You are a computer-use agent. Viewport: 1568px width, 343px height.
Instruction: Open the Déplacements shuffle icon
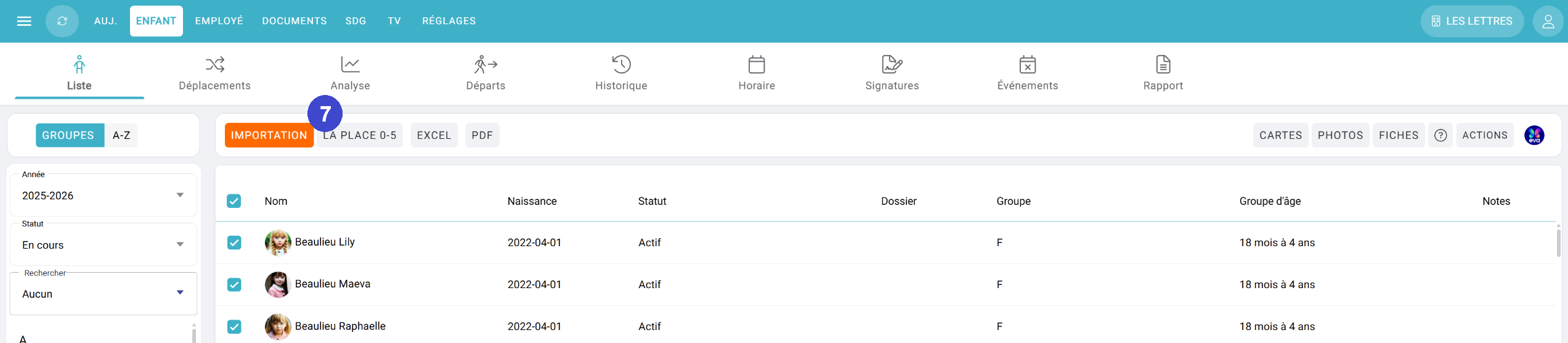[x=214, y=64]
